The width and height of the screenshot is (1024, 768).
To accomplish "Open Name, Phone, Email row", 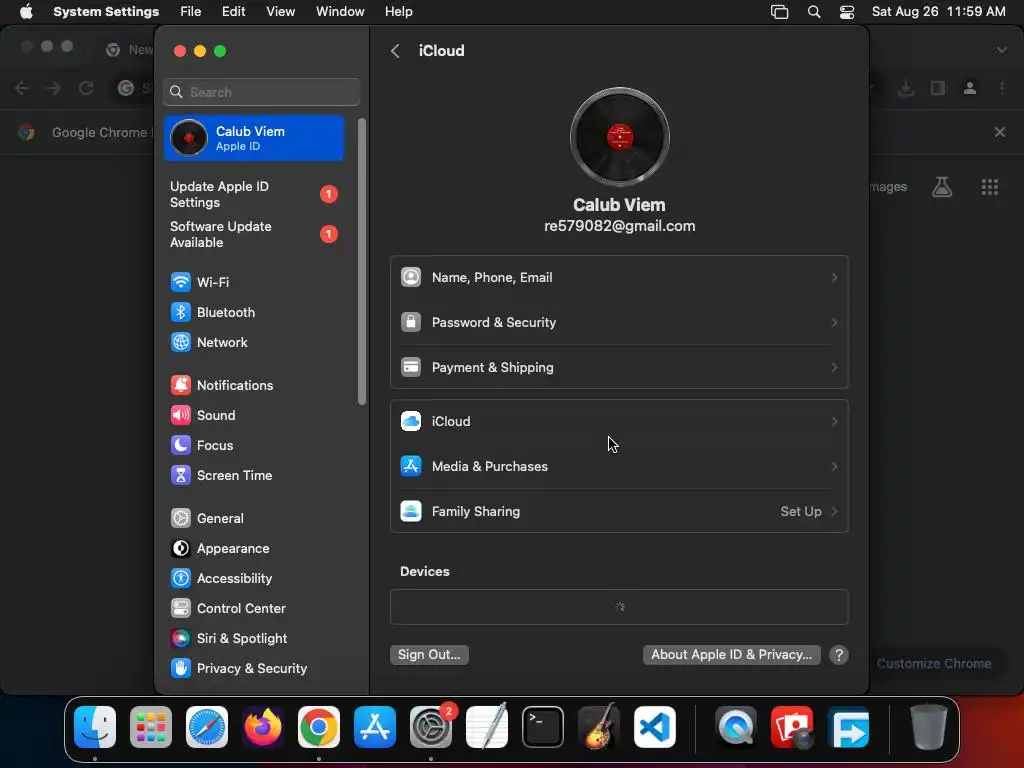I will (x=619, y=278).
